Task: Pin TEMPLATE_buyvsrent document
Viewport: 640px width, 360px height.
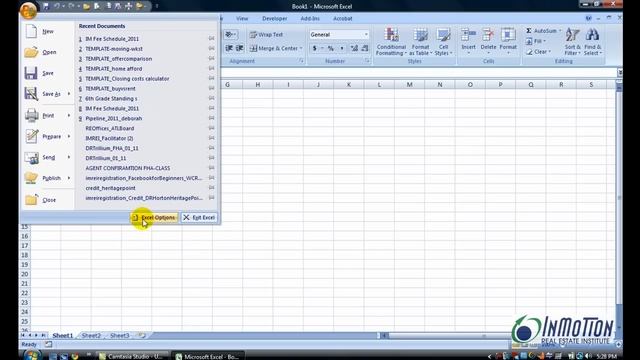Action: point(211,88)
